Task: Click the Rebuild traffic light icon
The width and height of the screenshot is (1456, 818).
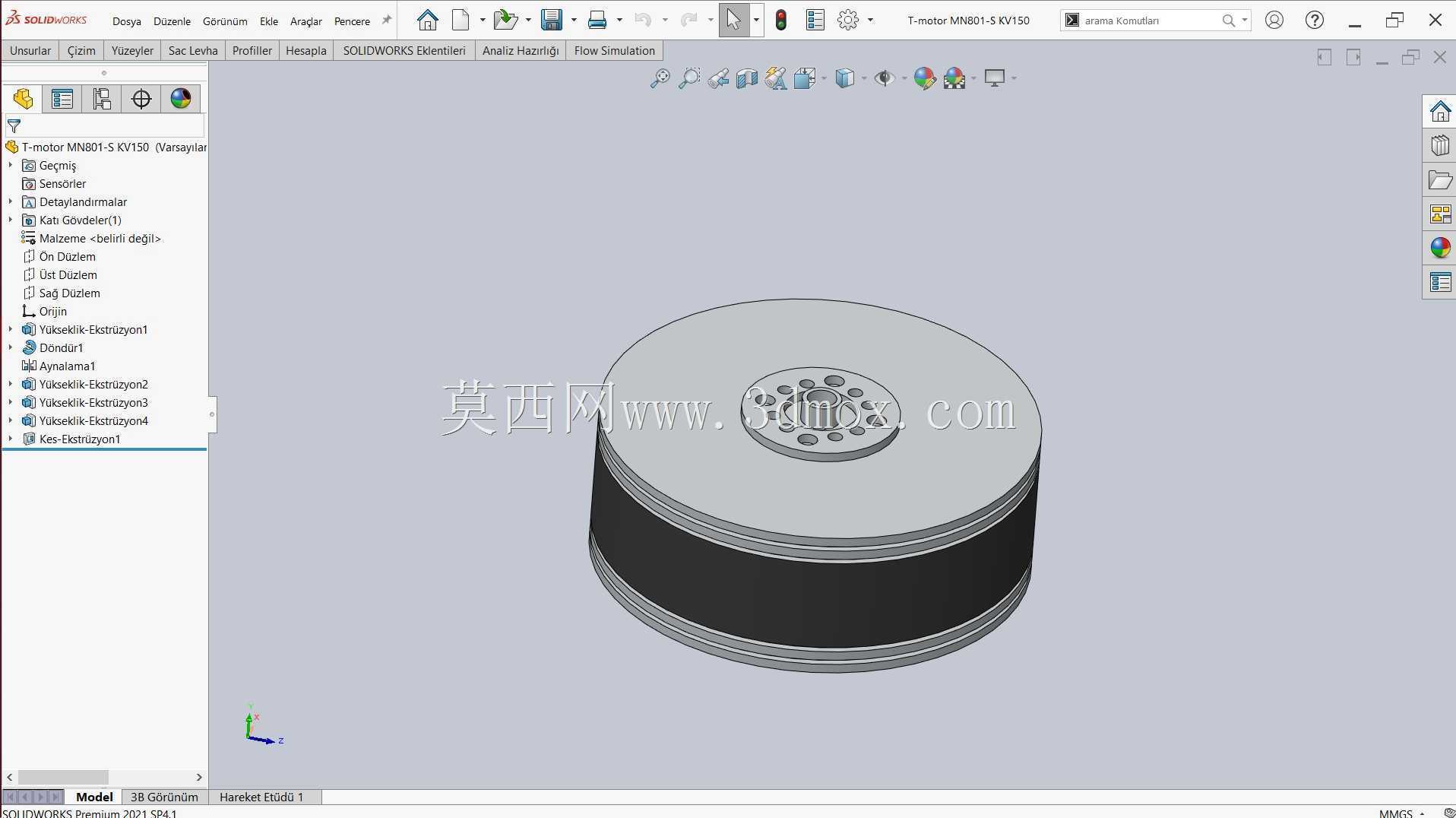Action: tap(781, 20)
